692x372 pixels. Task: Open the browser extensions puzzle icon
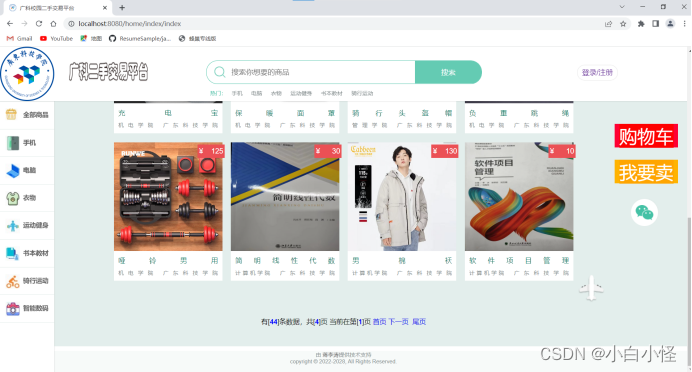coord(641,24)
